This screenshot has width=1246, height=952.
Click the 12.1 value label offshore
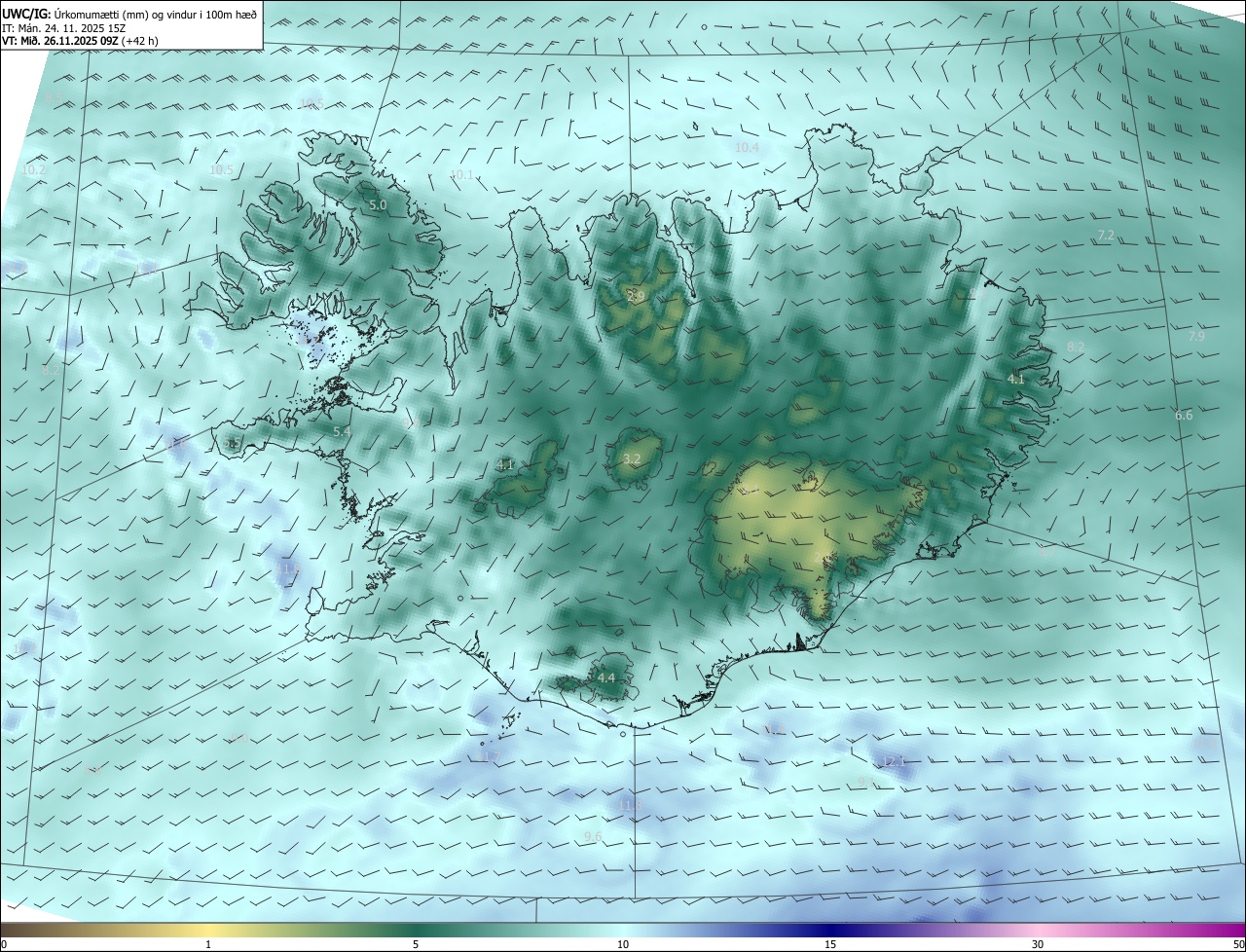coord(893,761)
